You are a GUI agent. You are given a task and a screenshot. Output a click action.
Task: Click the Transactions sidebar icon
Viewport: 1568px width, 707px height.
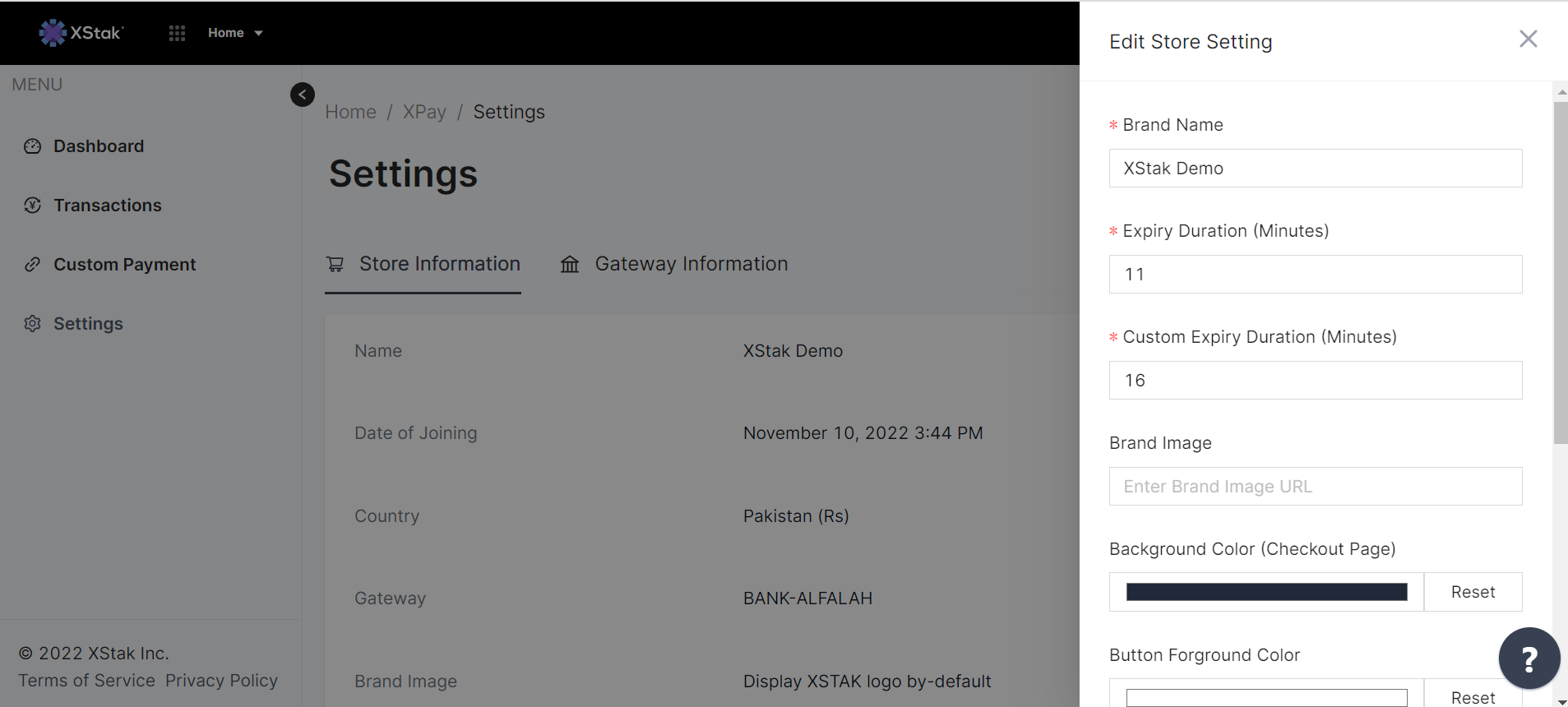pos(32,206)
